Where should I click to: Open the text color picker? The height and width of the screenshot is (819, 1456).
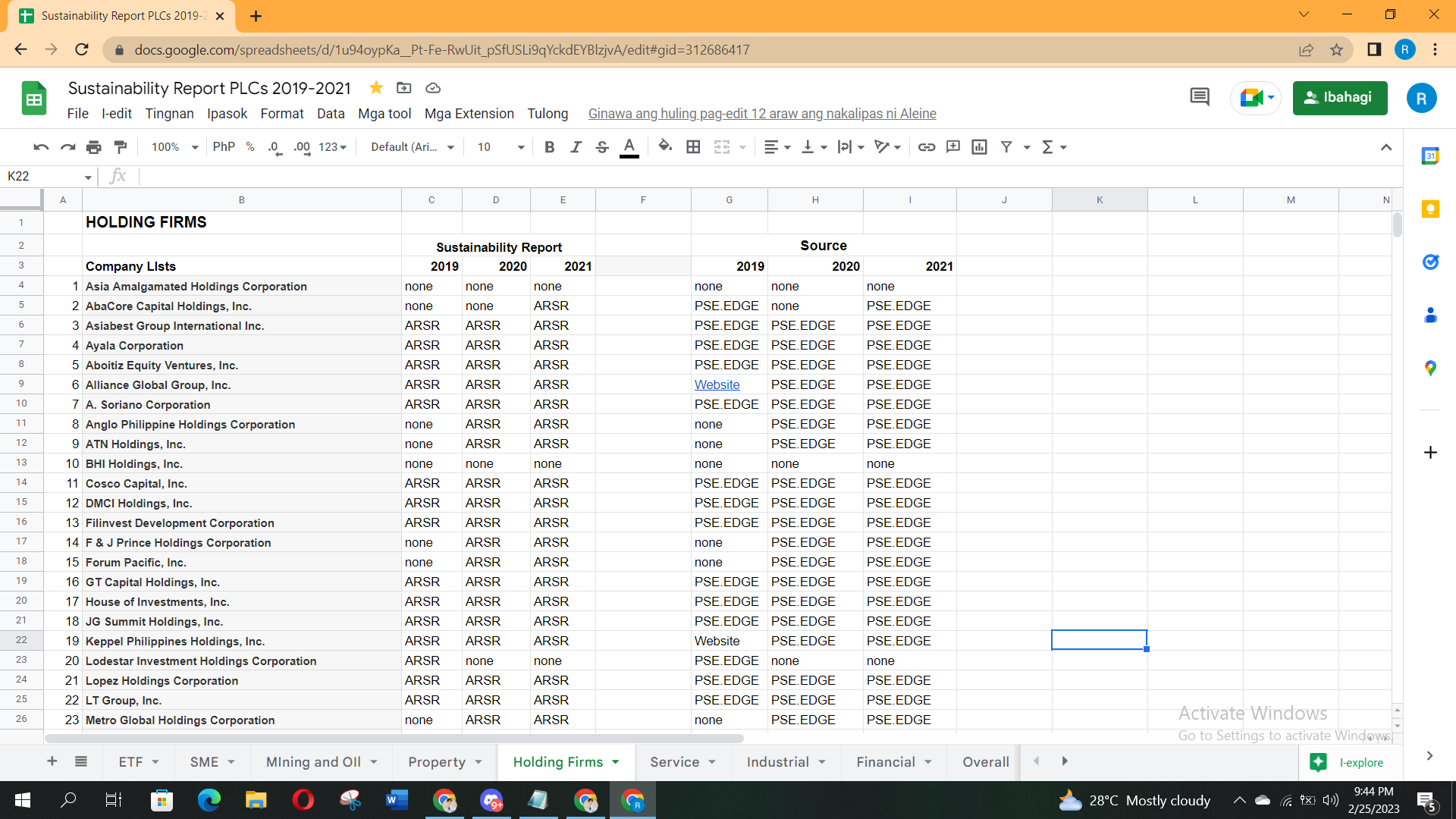[x=629, y=147]
